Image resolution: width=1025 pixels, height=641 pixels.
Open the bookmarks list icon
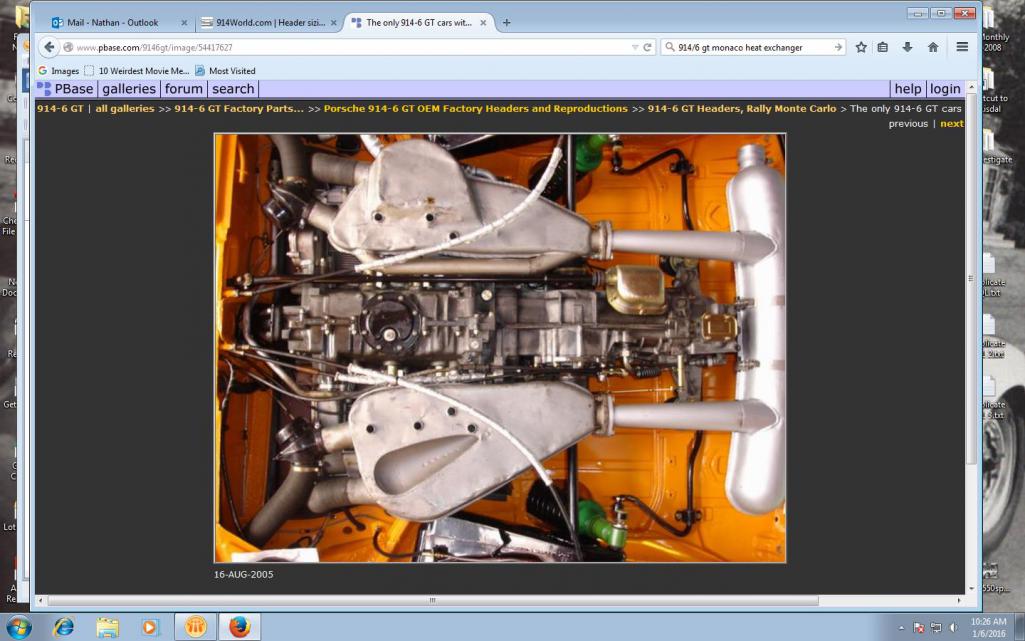(883, 47)
